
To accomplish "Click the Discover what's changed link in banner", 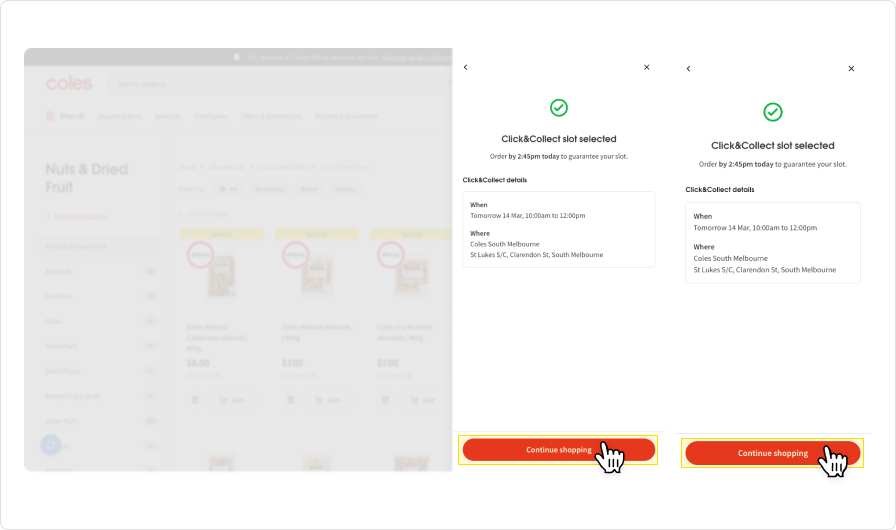I will coord(417,57).
